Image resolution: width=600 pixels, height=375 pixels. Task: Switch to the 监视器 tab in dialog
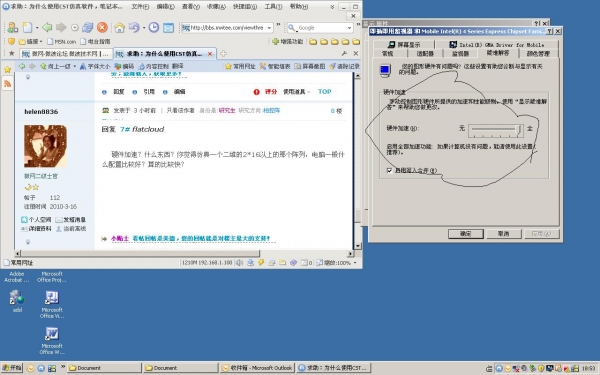(460, 54)
